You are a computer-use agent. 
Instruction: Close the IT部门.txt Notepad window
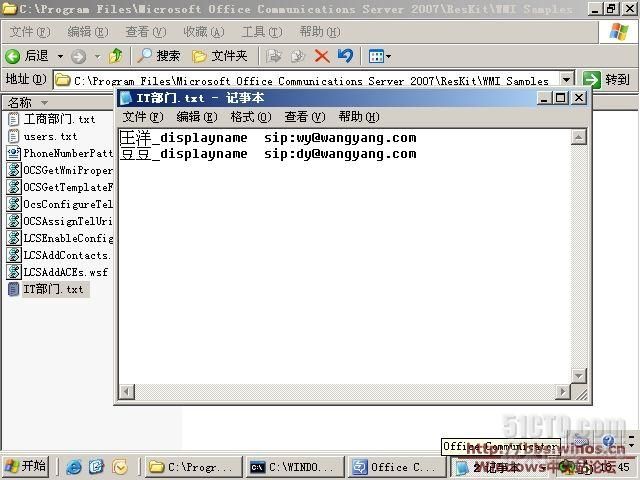pyautogui.click(x=579, y=98)
